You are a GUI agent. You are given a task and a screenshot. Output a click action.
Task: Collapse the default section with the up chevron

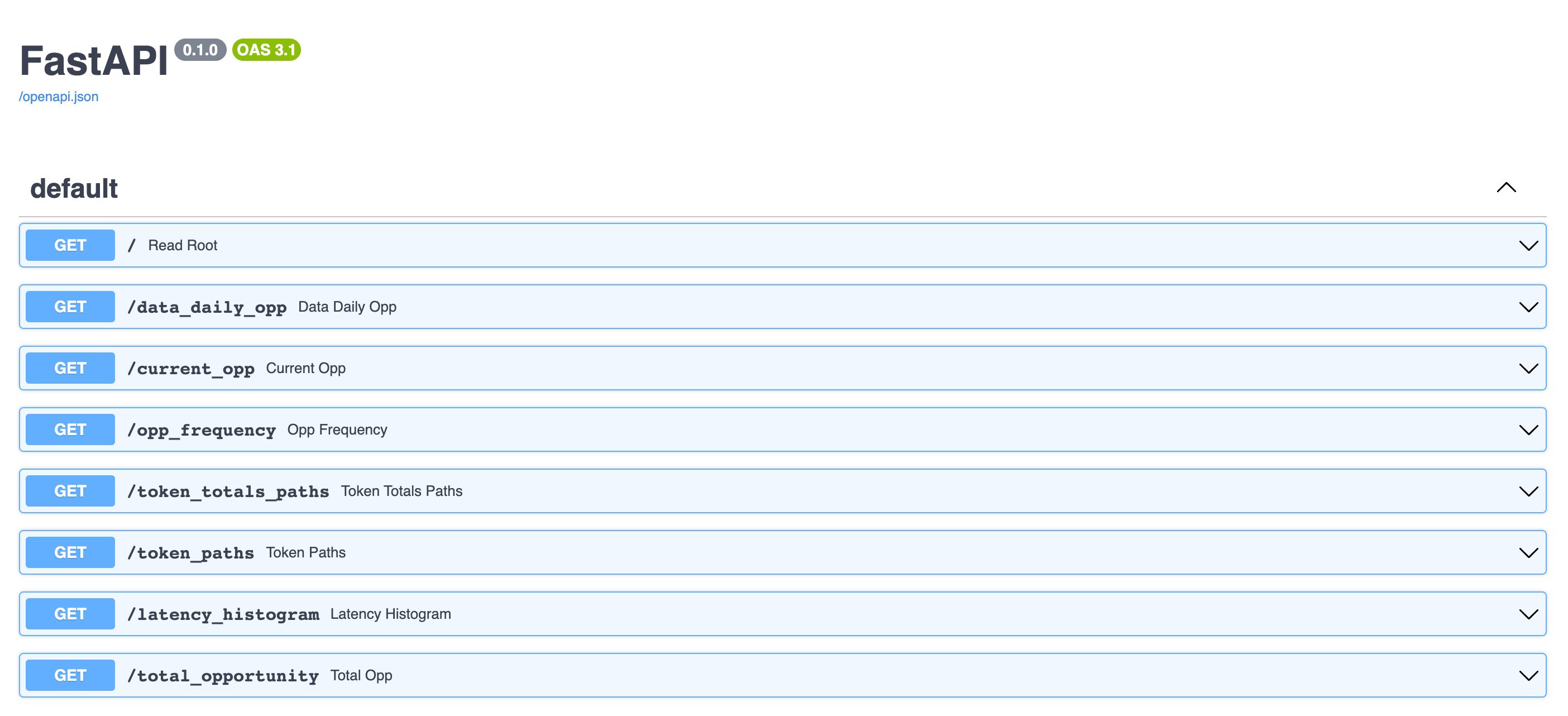click(x=1506, y=187)
